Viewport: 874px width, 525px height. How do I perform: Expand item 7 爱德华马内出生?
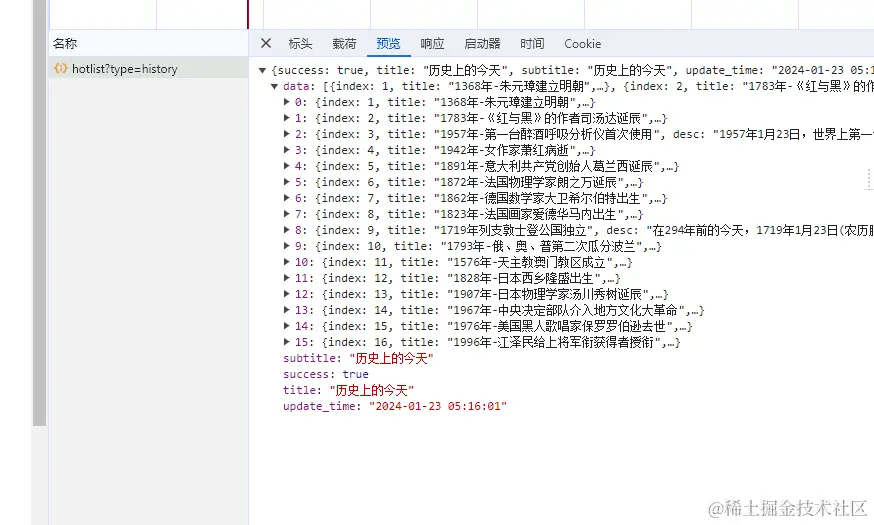tap(287, 214)
